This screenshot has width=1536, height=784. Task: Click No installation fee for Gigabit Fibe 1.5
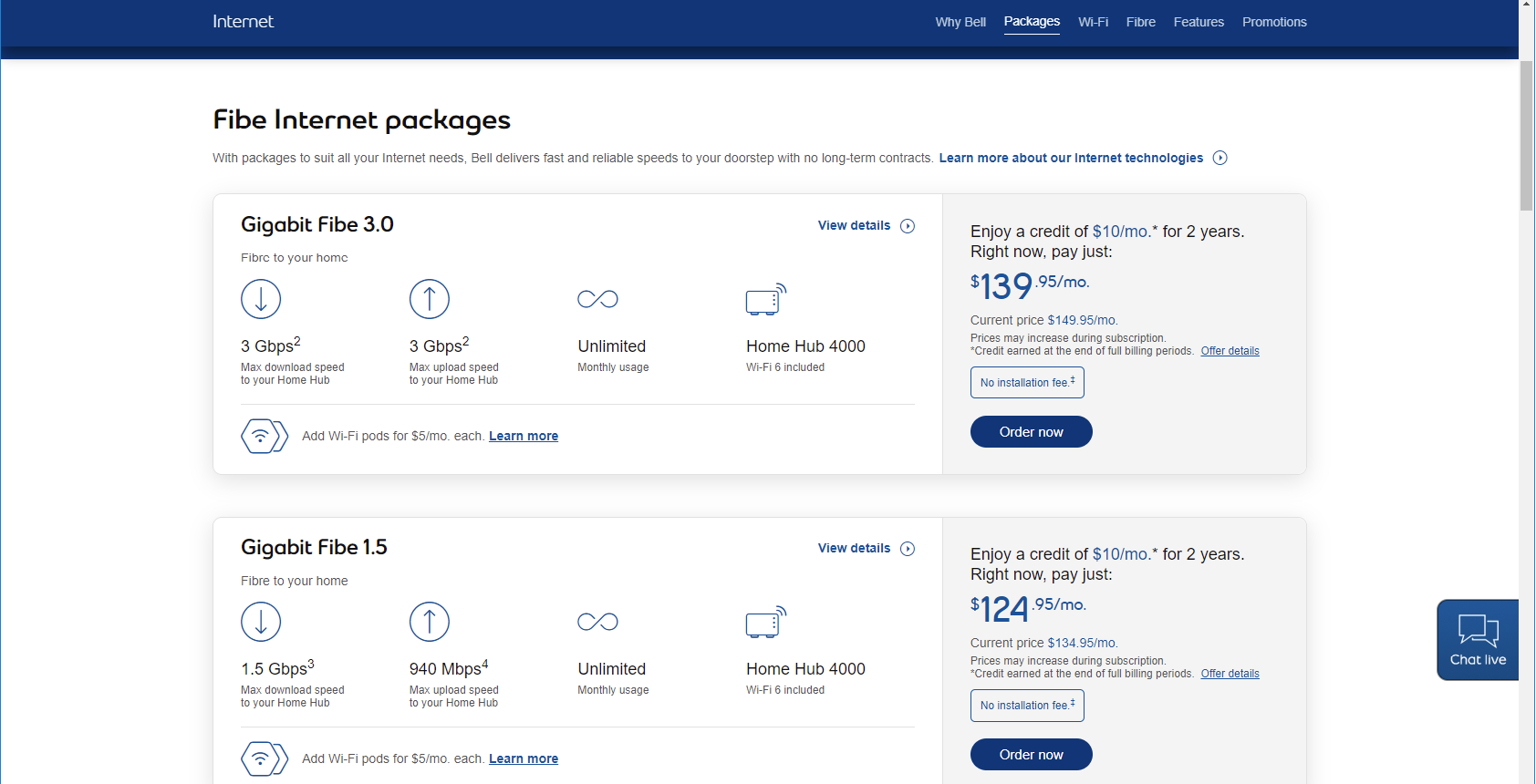(x=1027, y=705)
